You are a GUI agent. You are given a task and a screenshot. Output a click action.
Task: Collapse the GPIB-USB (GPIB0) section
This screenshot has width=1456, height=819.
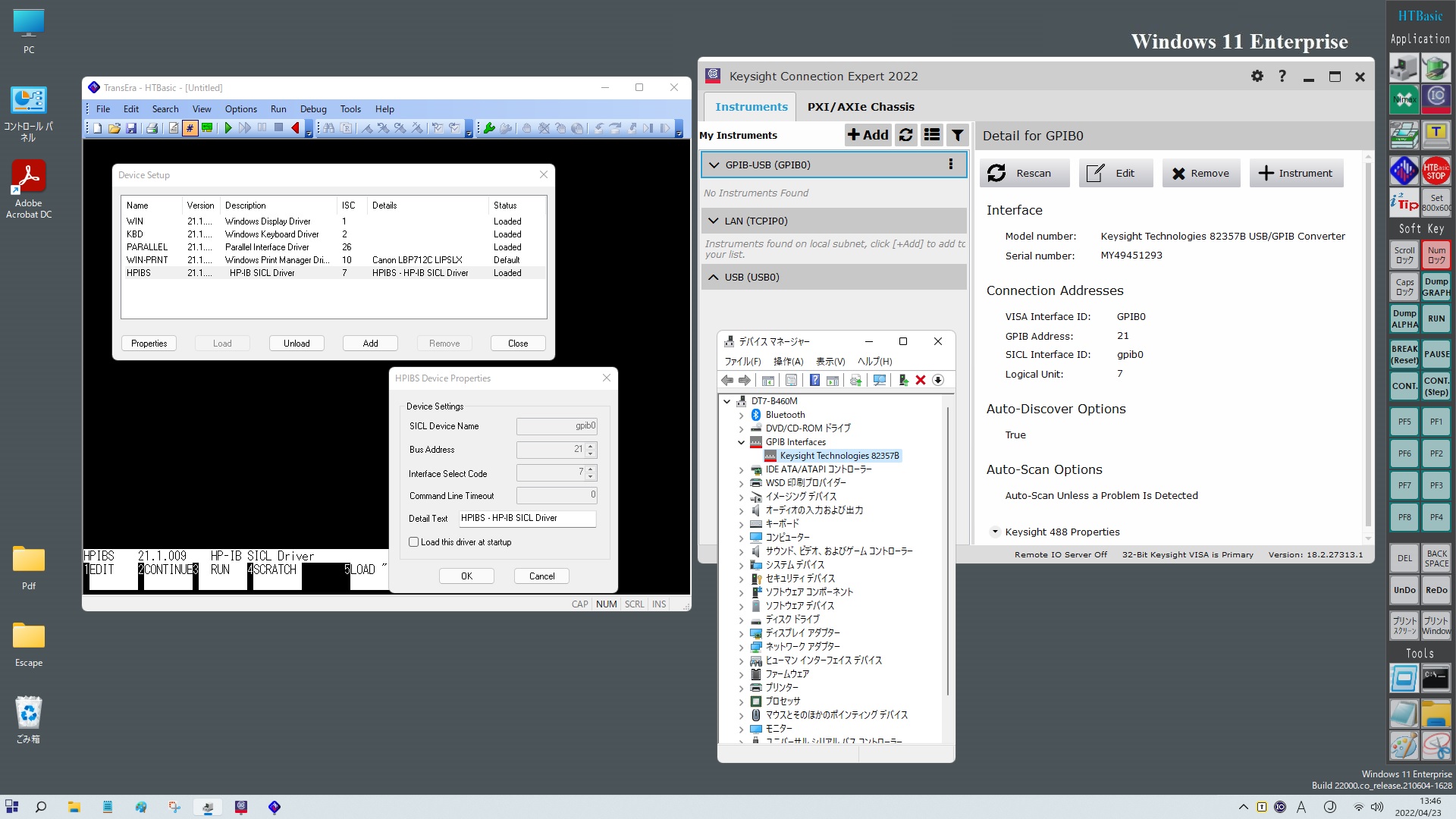point(713,165)
